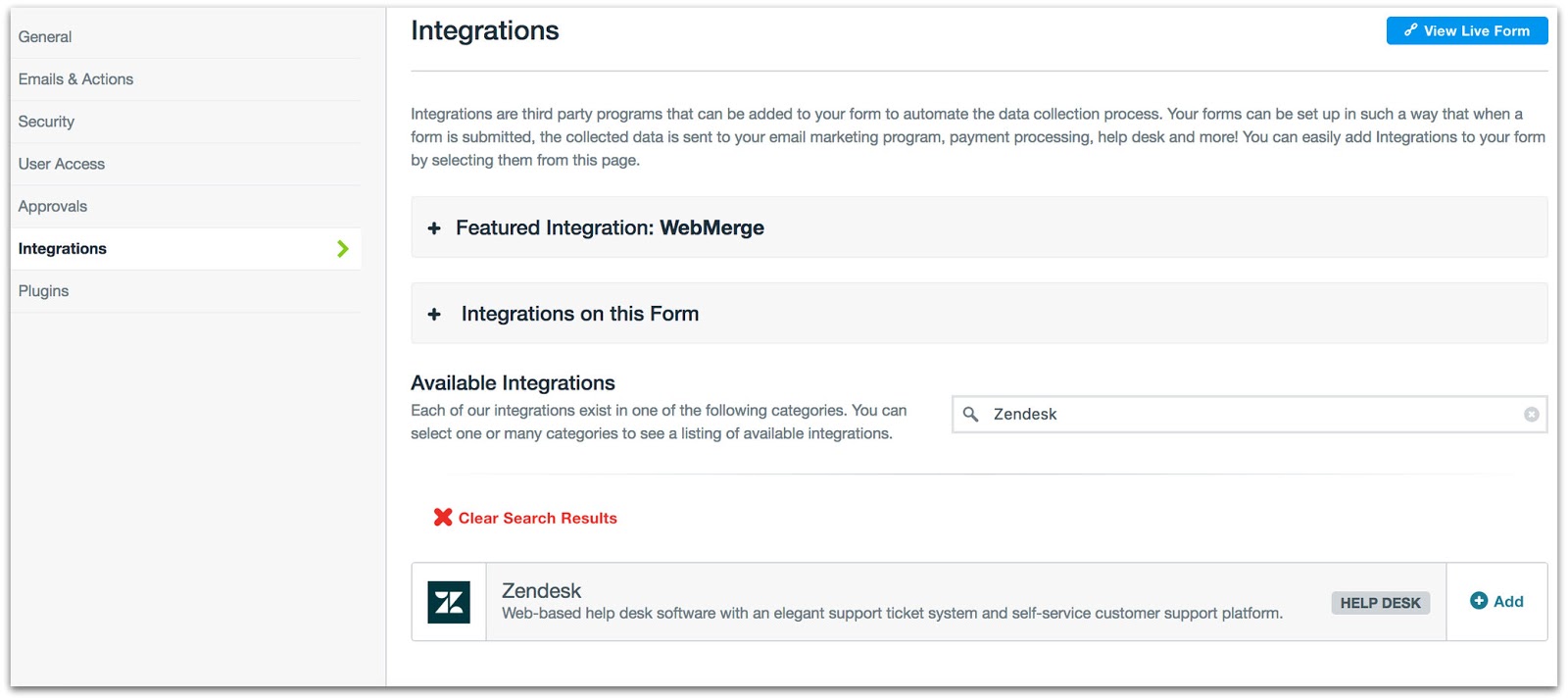Viewport: 1568px width, 700px height.
Task: Click the Zendesk logo icon
Action: click(449, 602)
